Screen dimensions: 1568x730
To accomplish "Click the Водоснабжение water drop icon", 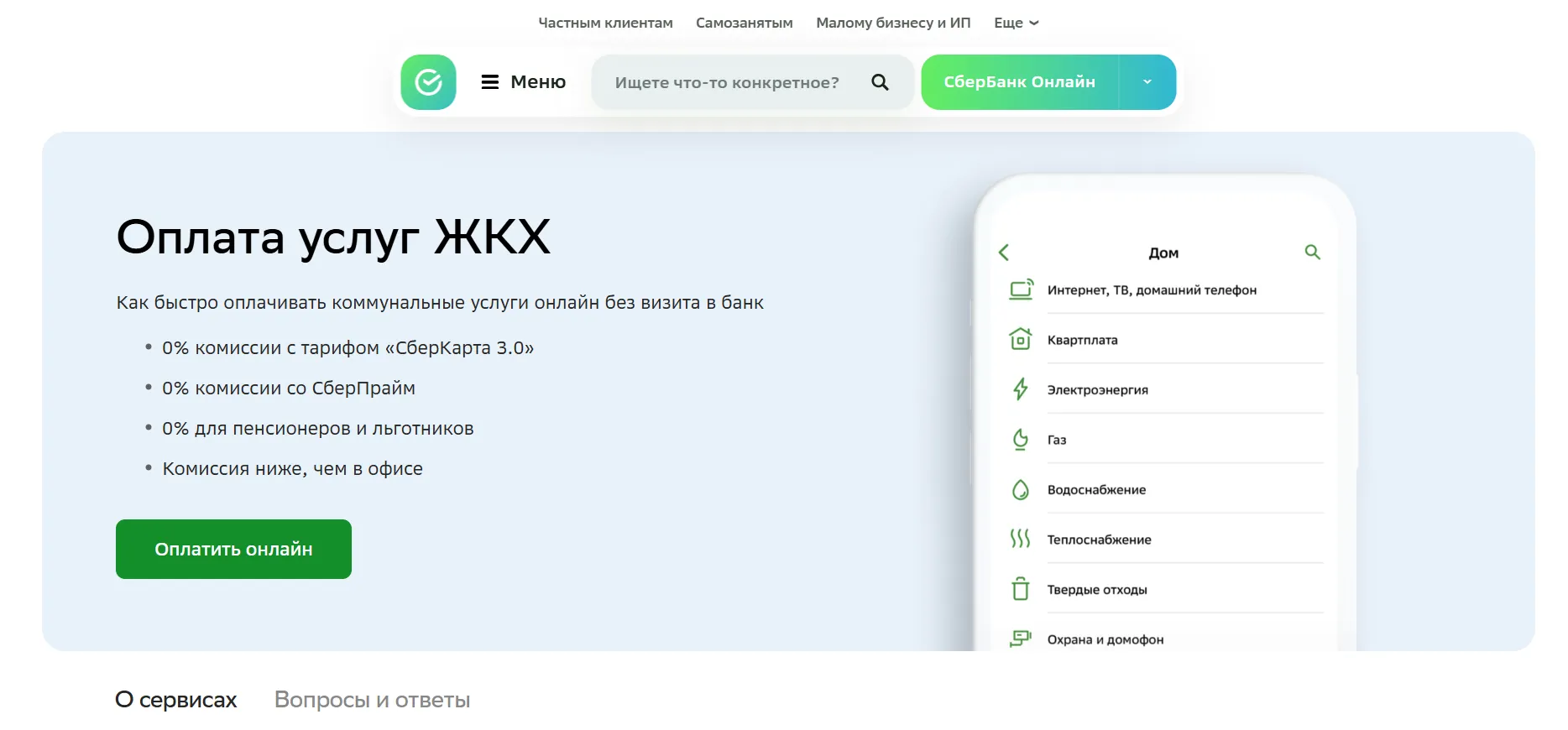I will tap(1020, 489).
